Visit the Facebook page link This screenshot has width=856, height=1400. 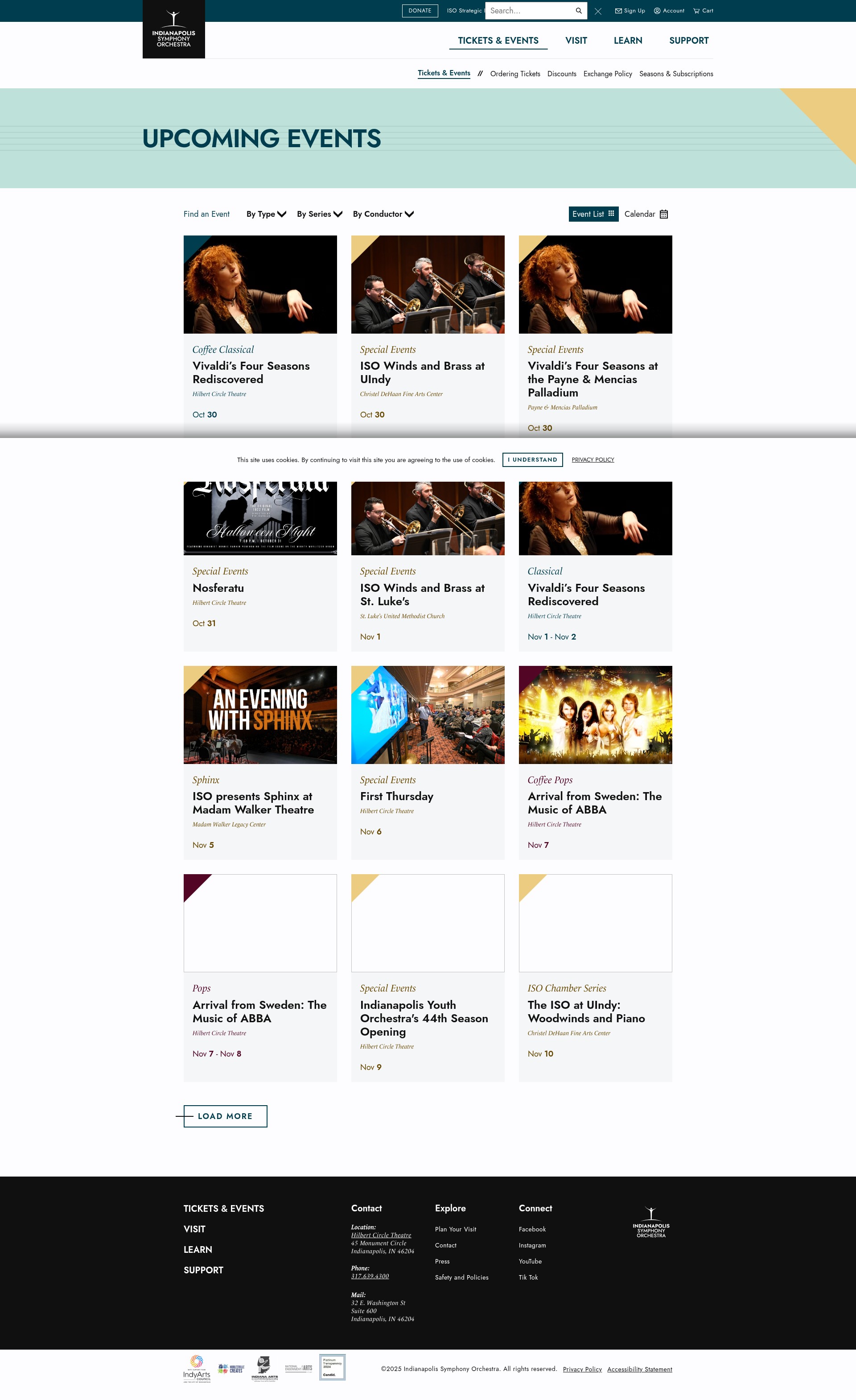(532, 1229)
